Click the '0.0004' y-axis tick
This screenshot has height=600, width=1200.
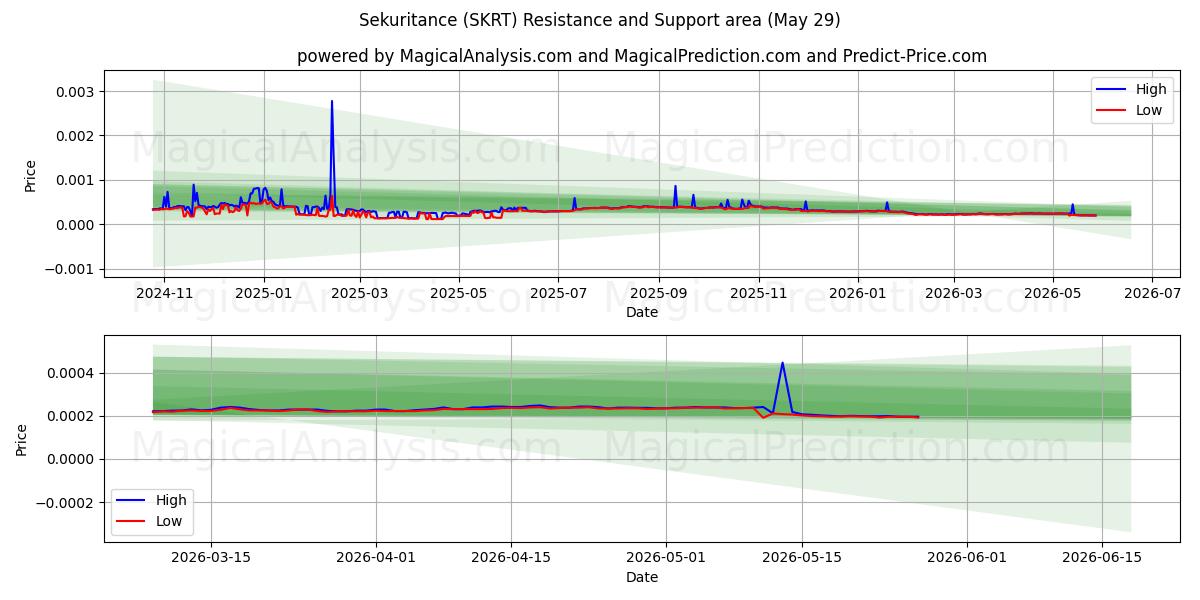click(73, 373)
